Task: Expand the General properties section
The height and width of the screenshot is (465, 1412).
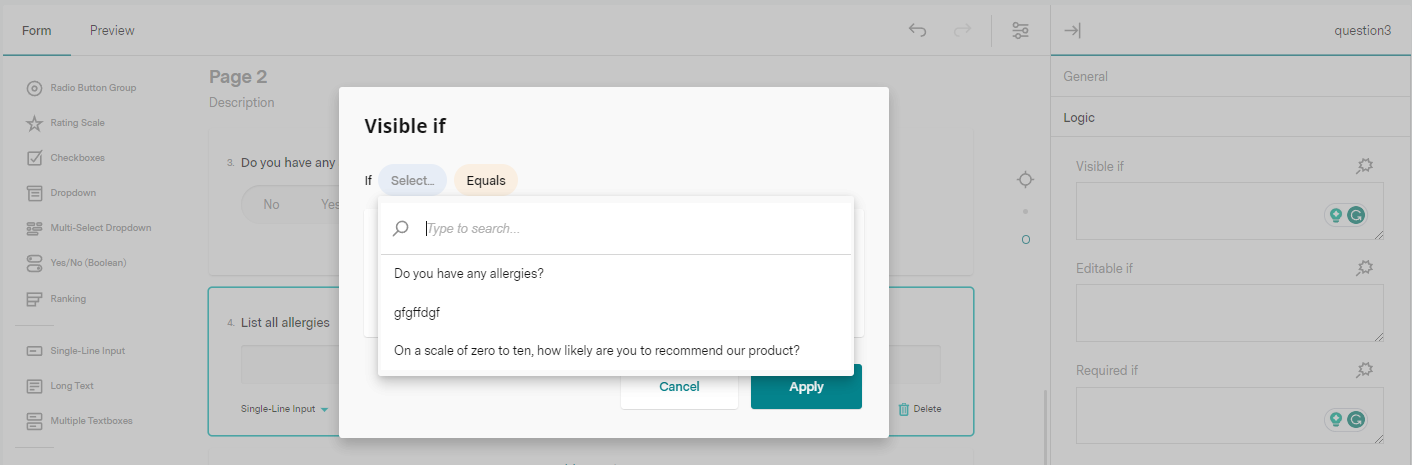Action: pyautogui.click(x=1086, y=76)
